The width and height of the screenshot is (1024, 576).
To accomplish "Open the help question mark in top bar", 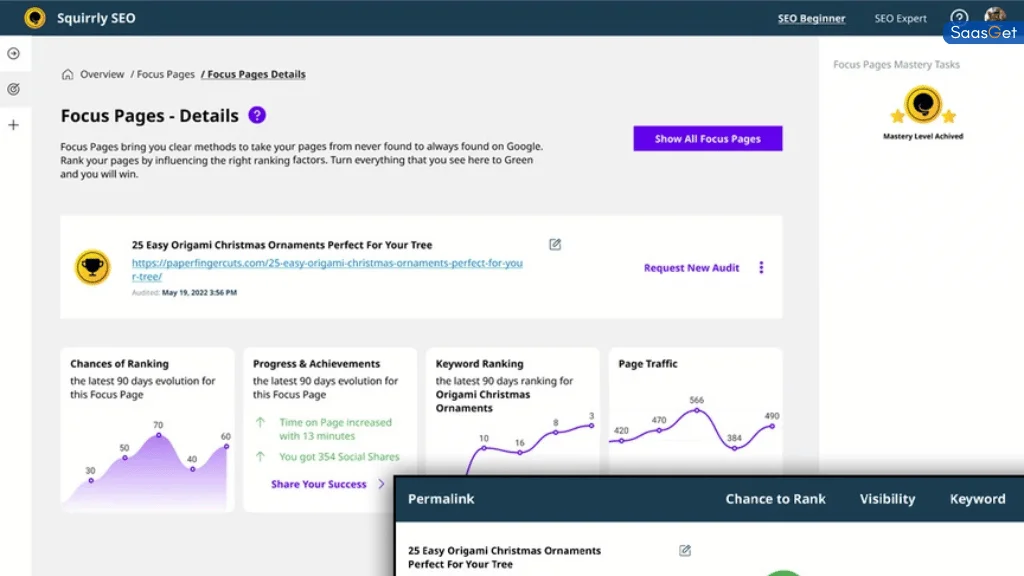I will tap(959, 18).
